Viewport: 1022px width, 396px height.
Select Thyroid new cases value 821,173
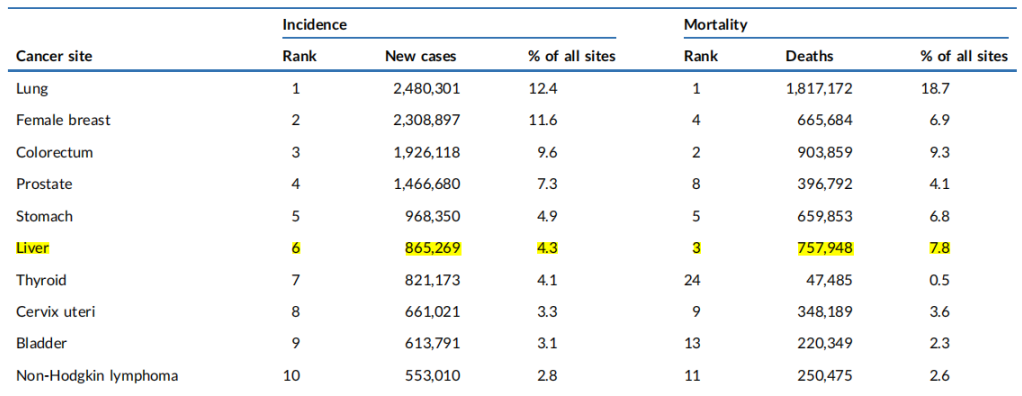tap(433, 280)
